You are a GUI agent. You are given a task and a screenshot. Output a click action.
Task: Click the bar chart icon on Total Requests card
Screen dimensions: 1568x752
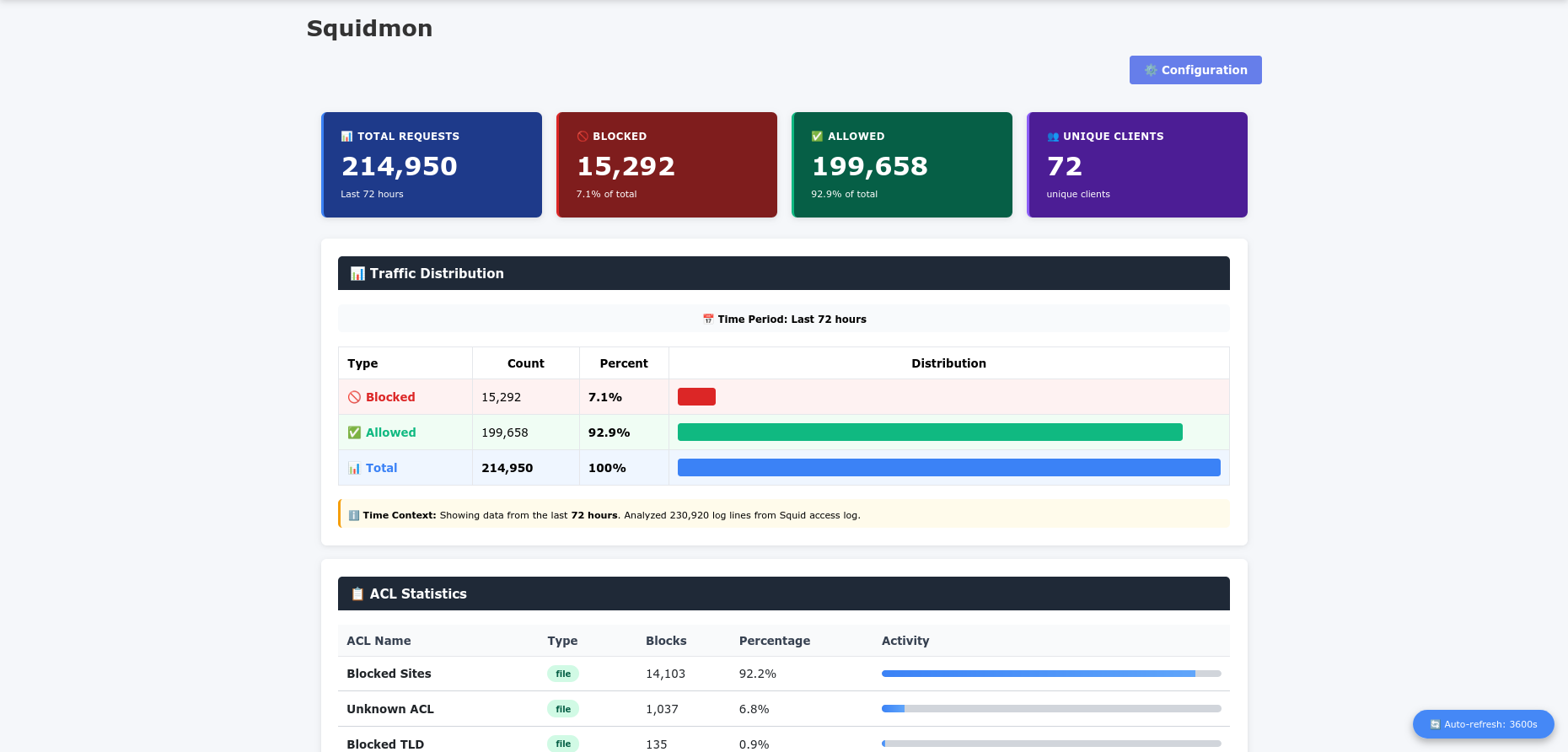[346, 136]
